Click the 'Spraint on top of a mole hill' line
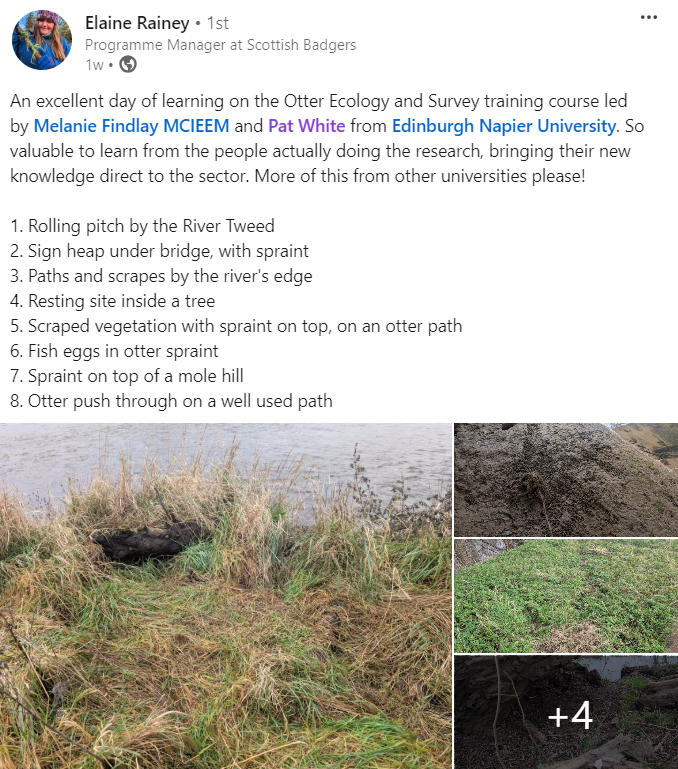 [127, 376]
